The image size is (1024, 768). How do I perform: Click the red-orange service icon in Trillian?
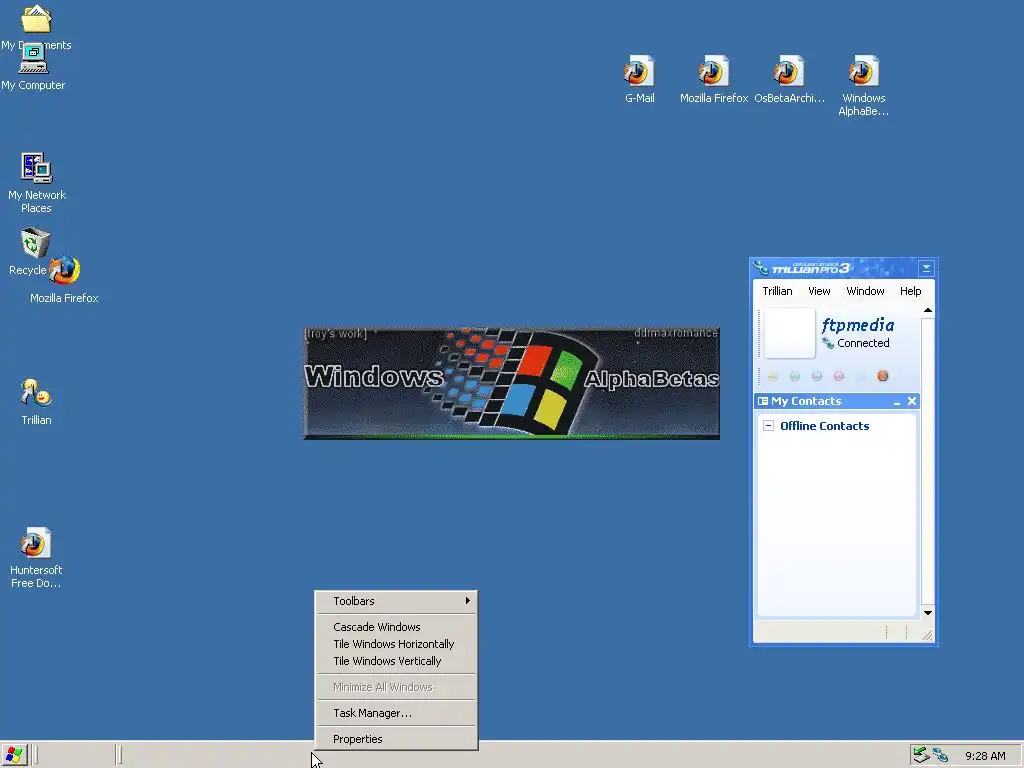883,376
